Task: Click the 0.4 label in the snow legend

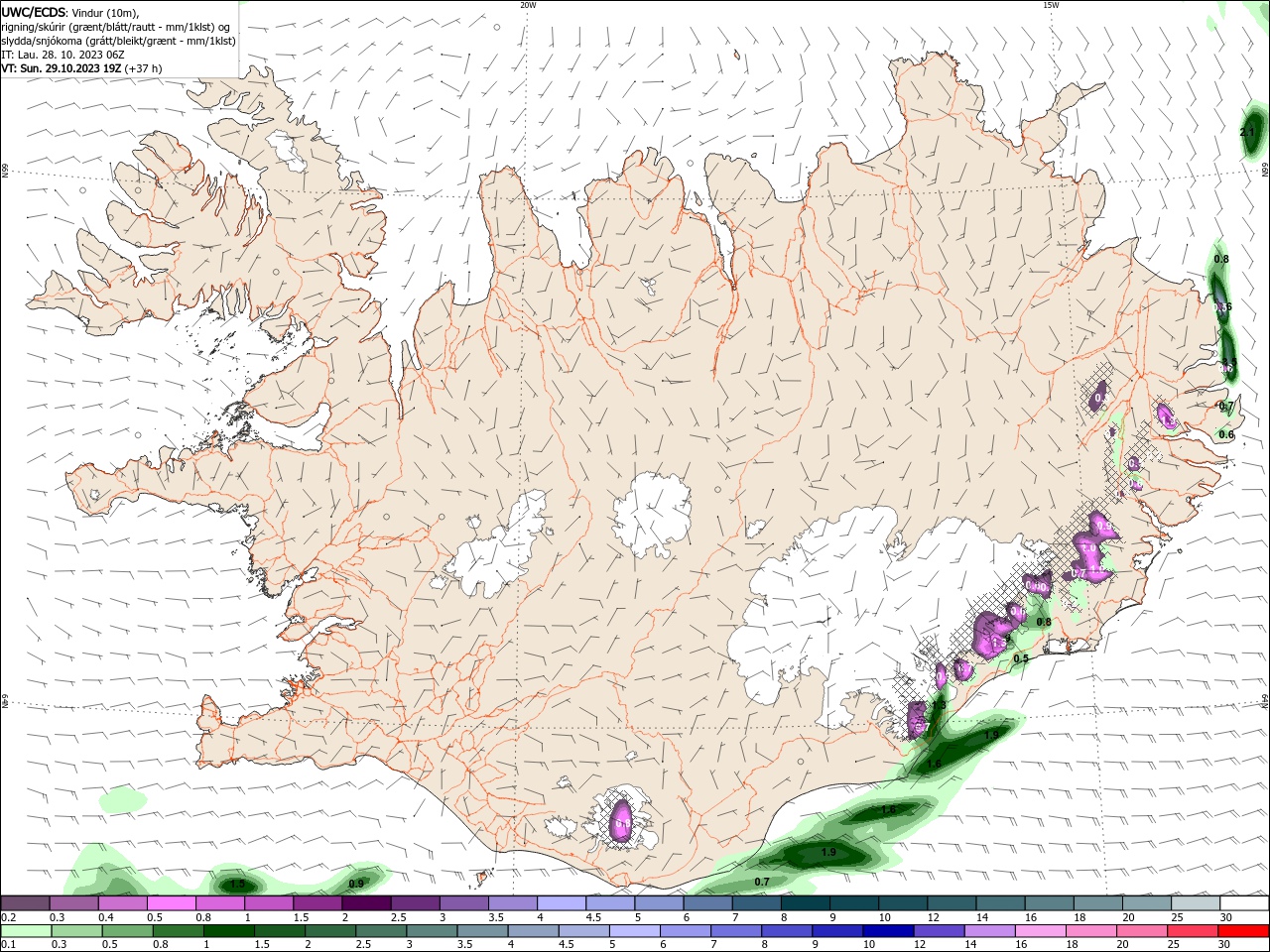Action: [x=106, y=917]
